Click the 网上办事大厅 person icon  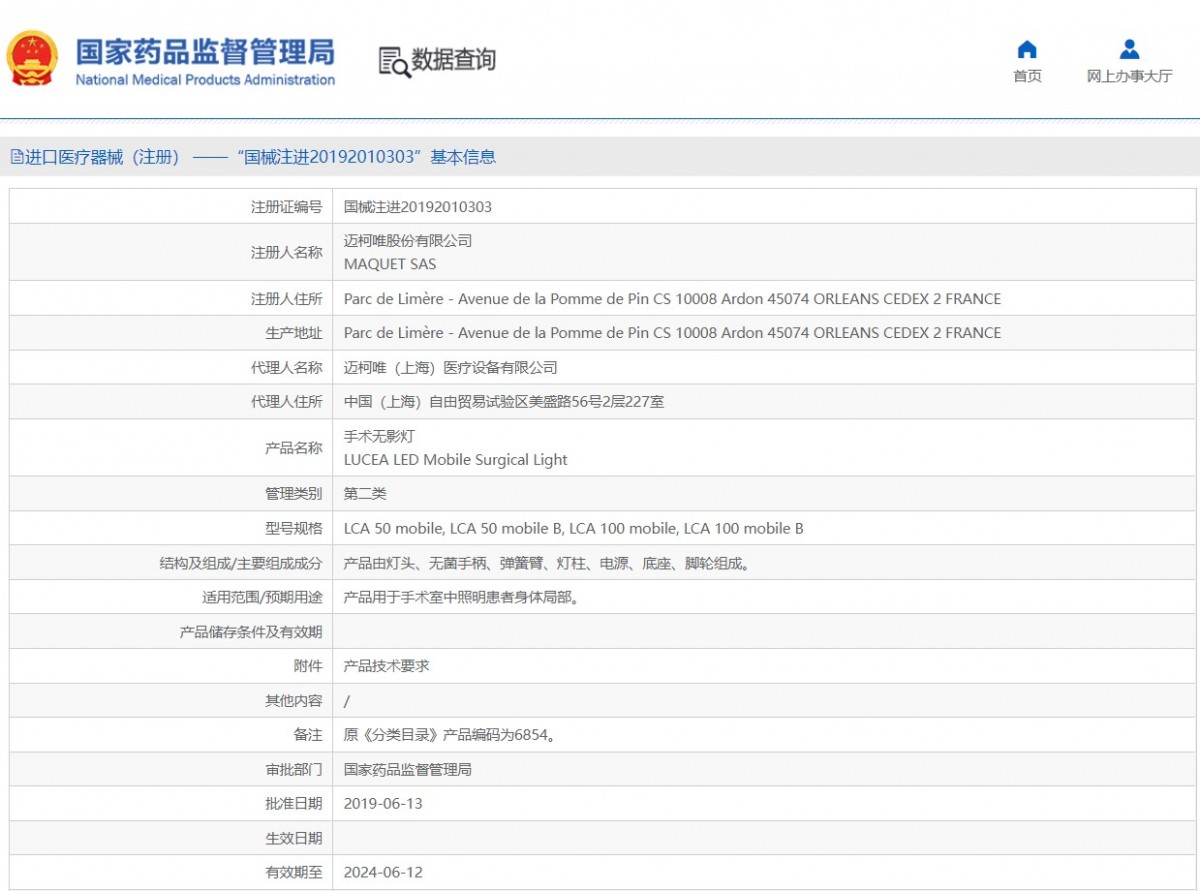(x=1129, y=49)
